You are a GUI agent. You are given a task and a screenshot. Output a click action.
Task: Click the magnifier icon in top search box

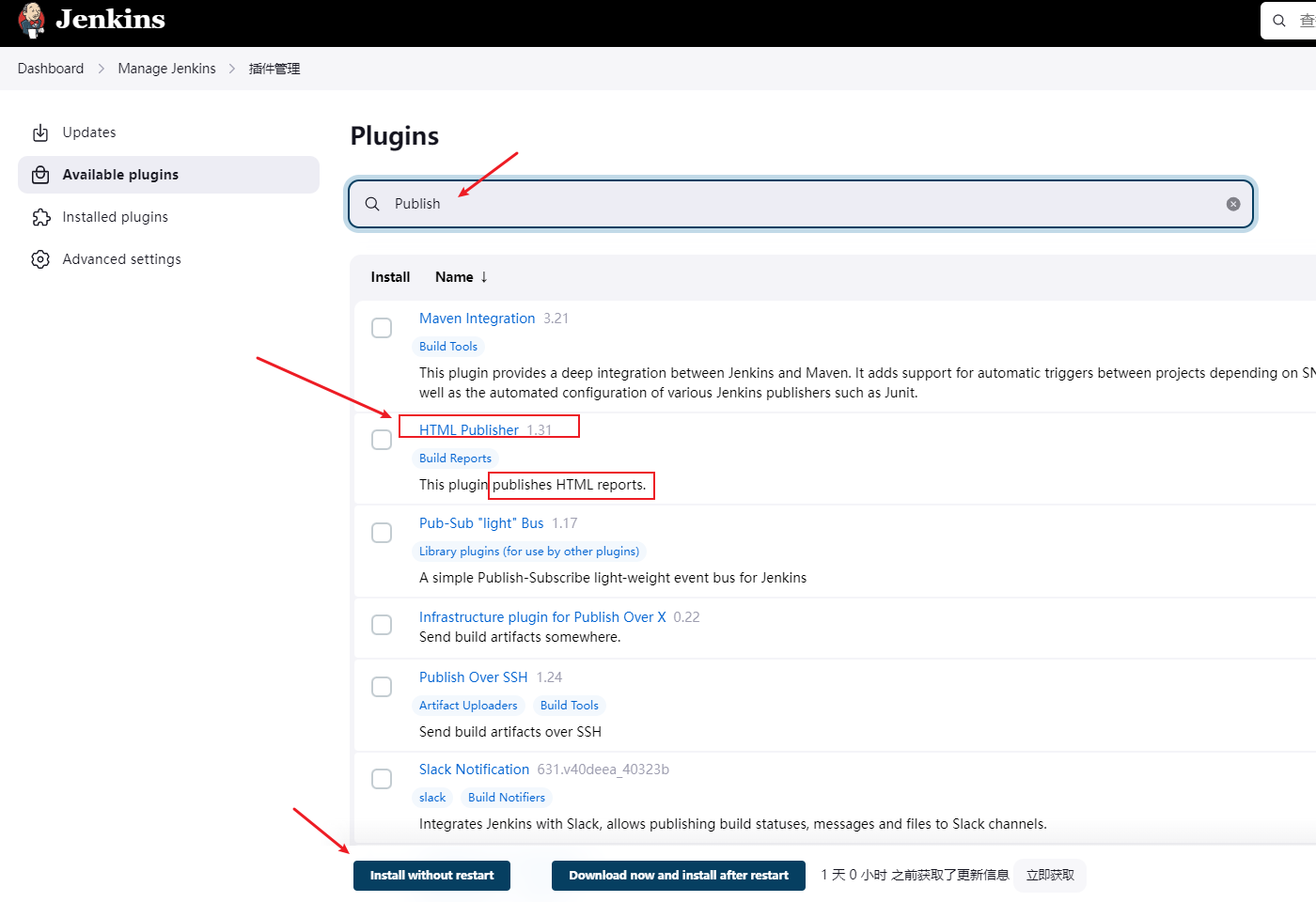[x=1279, y=21]
